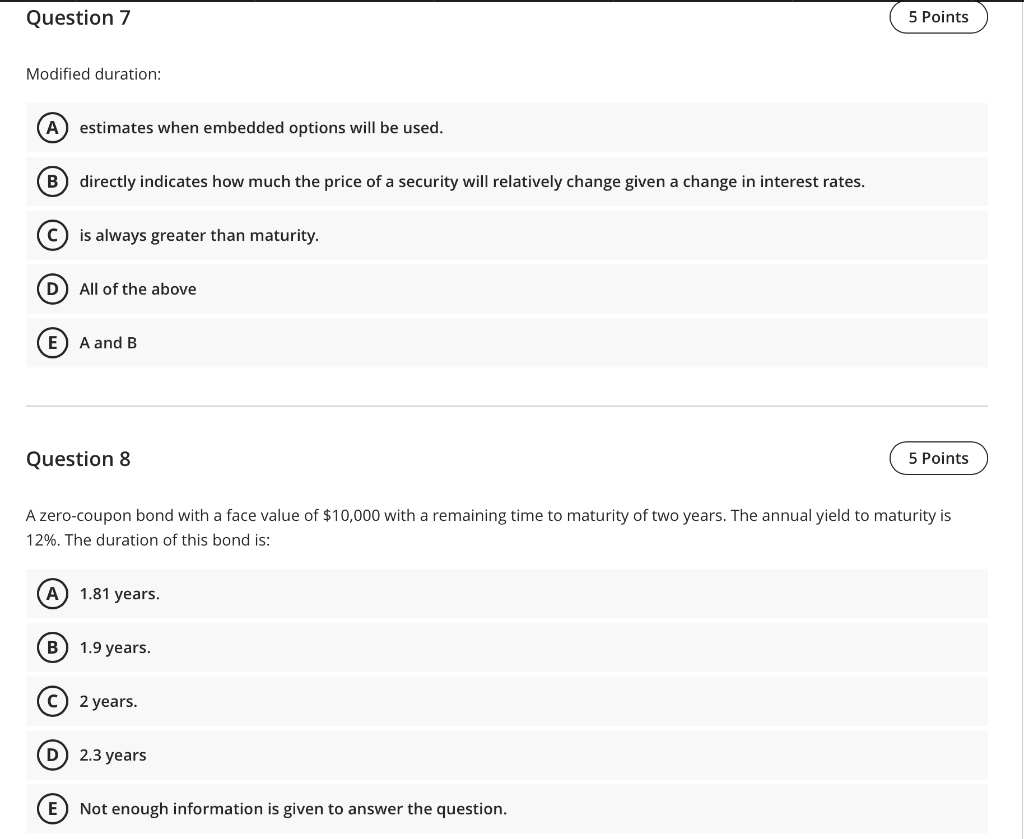
Task: Click the 'Question 7' heading
Action: tap(78, 17)
